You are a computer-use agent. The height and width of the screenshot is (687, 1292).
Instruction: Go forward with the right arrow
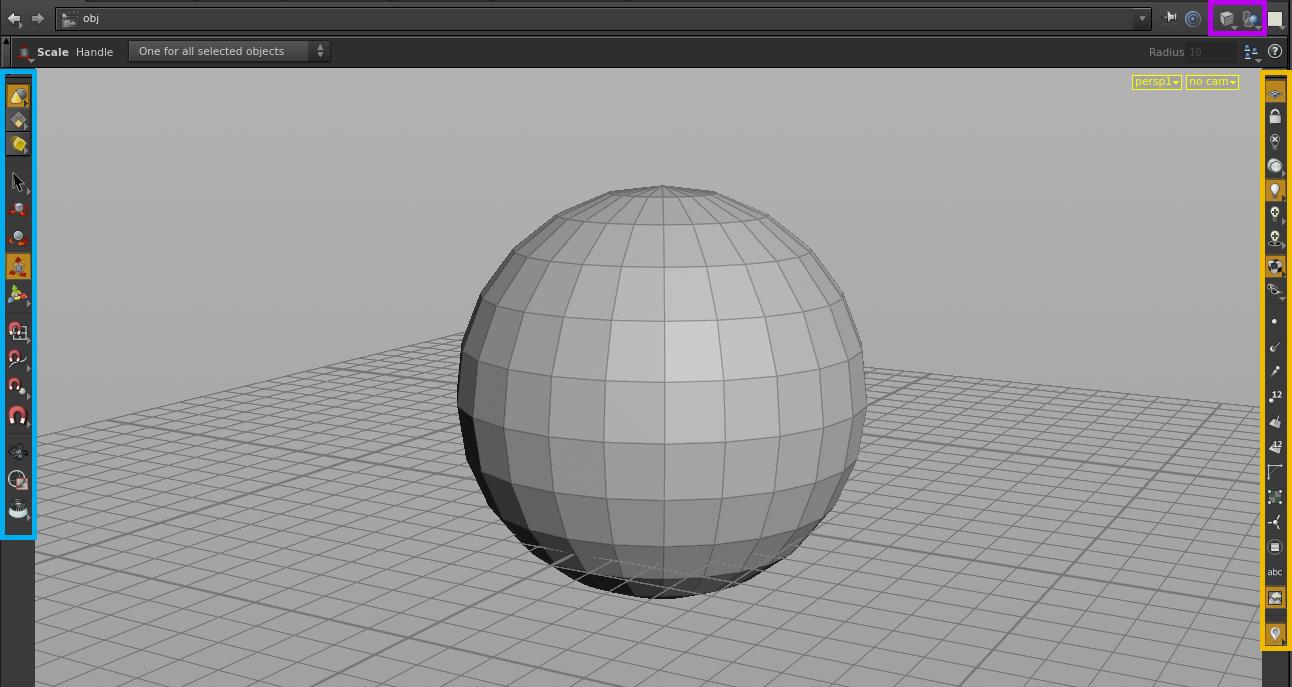pyautogui.click(x=38, y=18)
